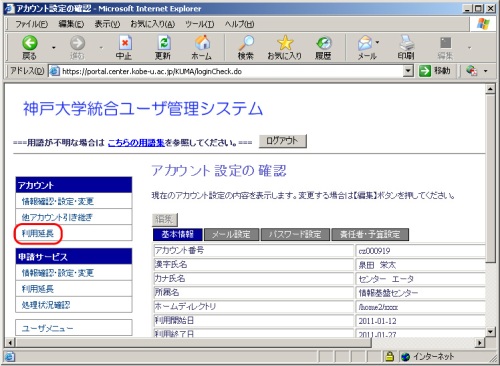Image resolution: width=500 pixels, height=366 pixels.
Task: Click the 情報基盤センター value cell
Action: pos(420,293)
